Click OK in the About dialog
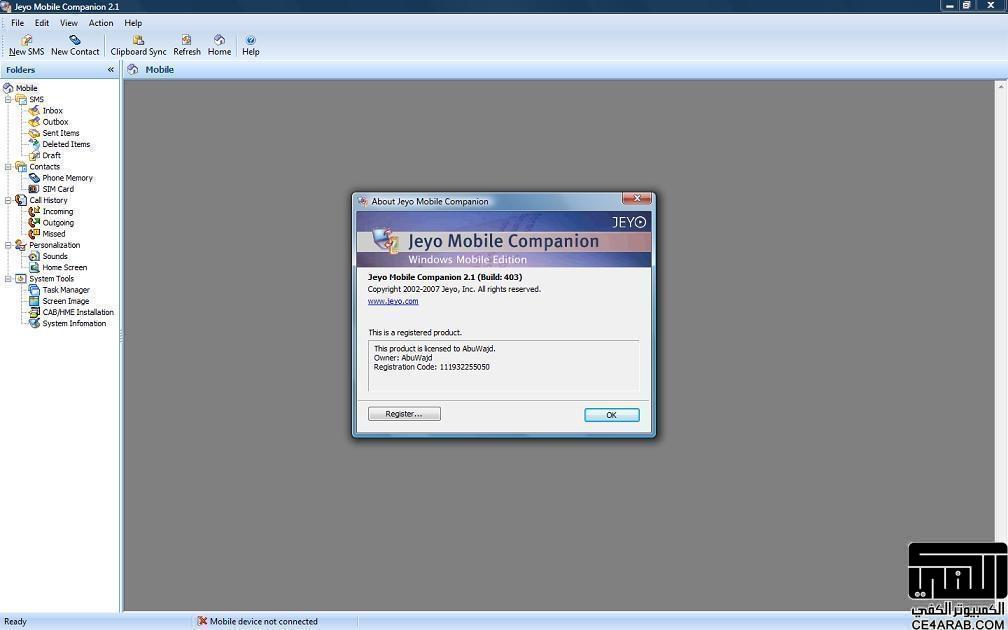 tap(611, 415)
